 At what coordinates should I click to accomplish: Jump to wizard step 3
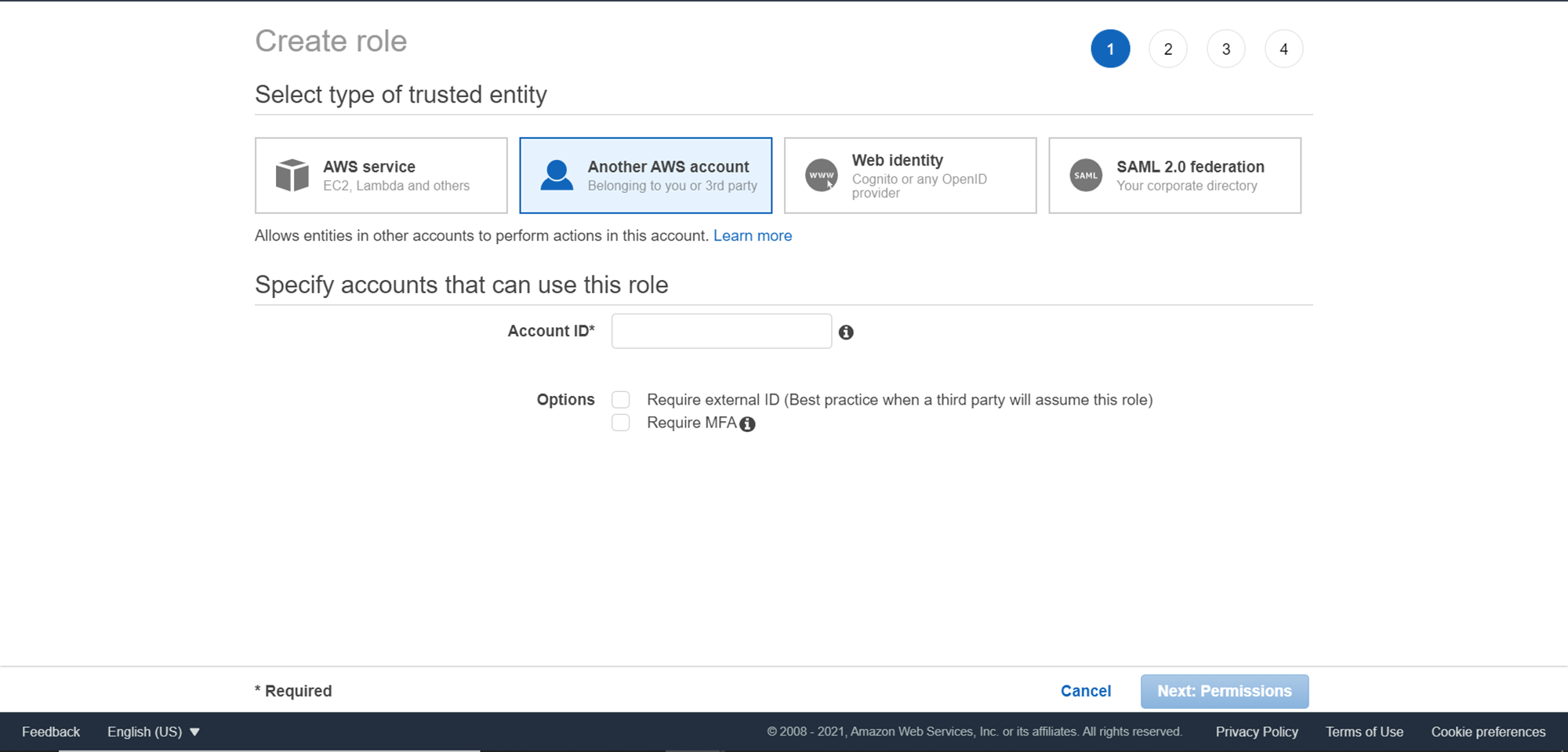pyautogui.click(x=1226, y=49)
